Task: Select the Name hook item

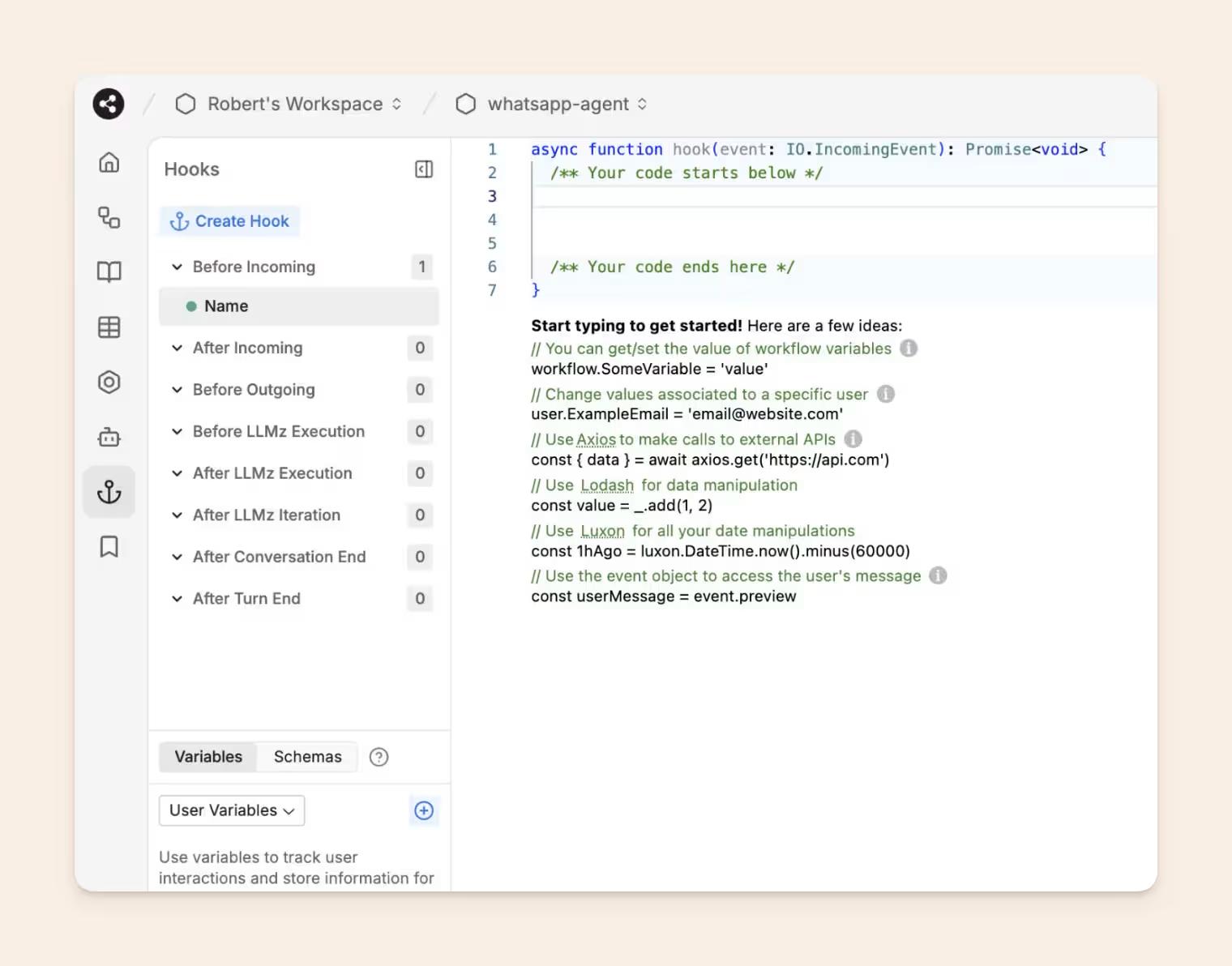Action: (x=299, y=306)
